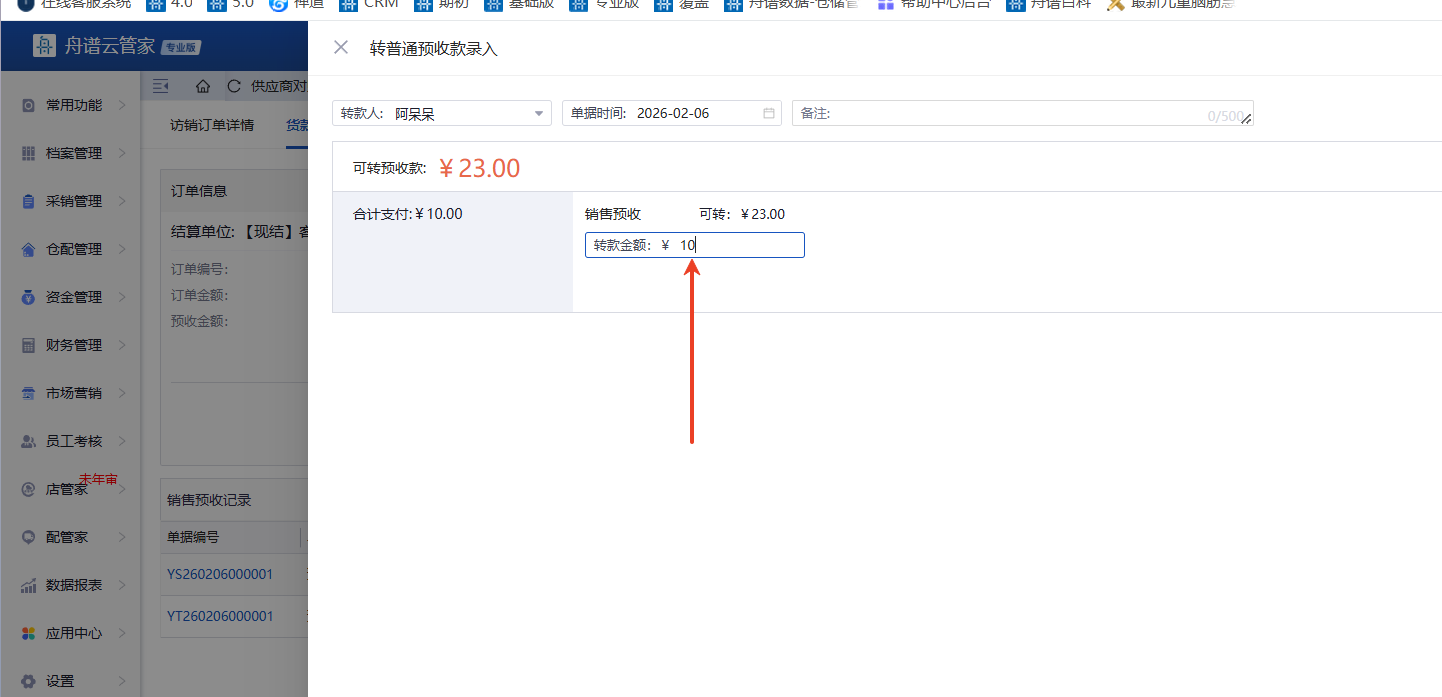
Task: Expand the 常用功能 menu
Action: 74,105
